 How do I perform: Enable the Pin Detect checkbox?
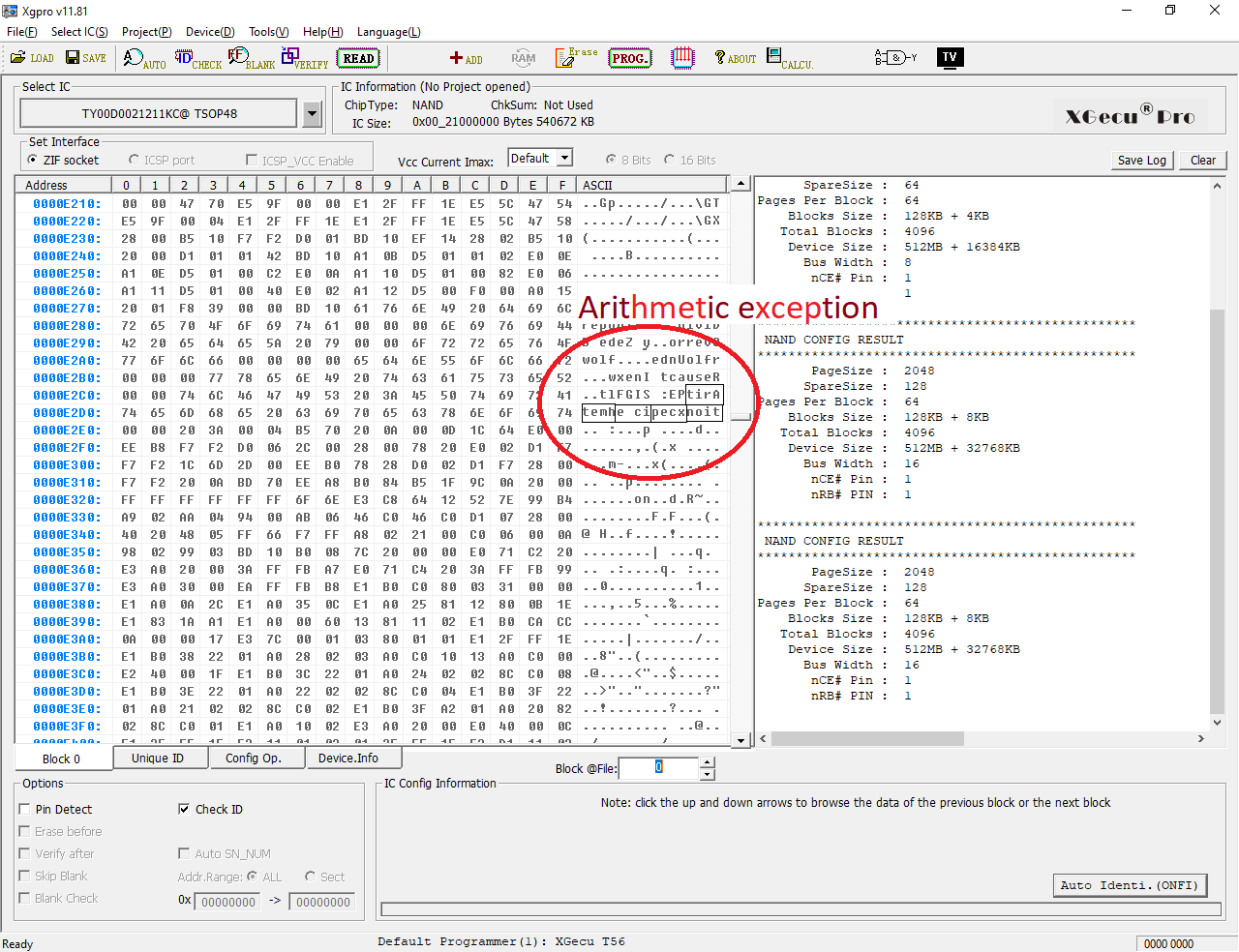tap(25, 809)
